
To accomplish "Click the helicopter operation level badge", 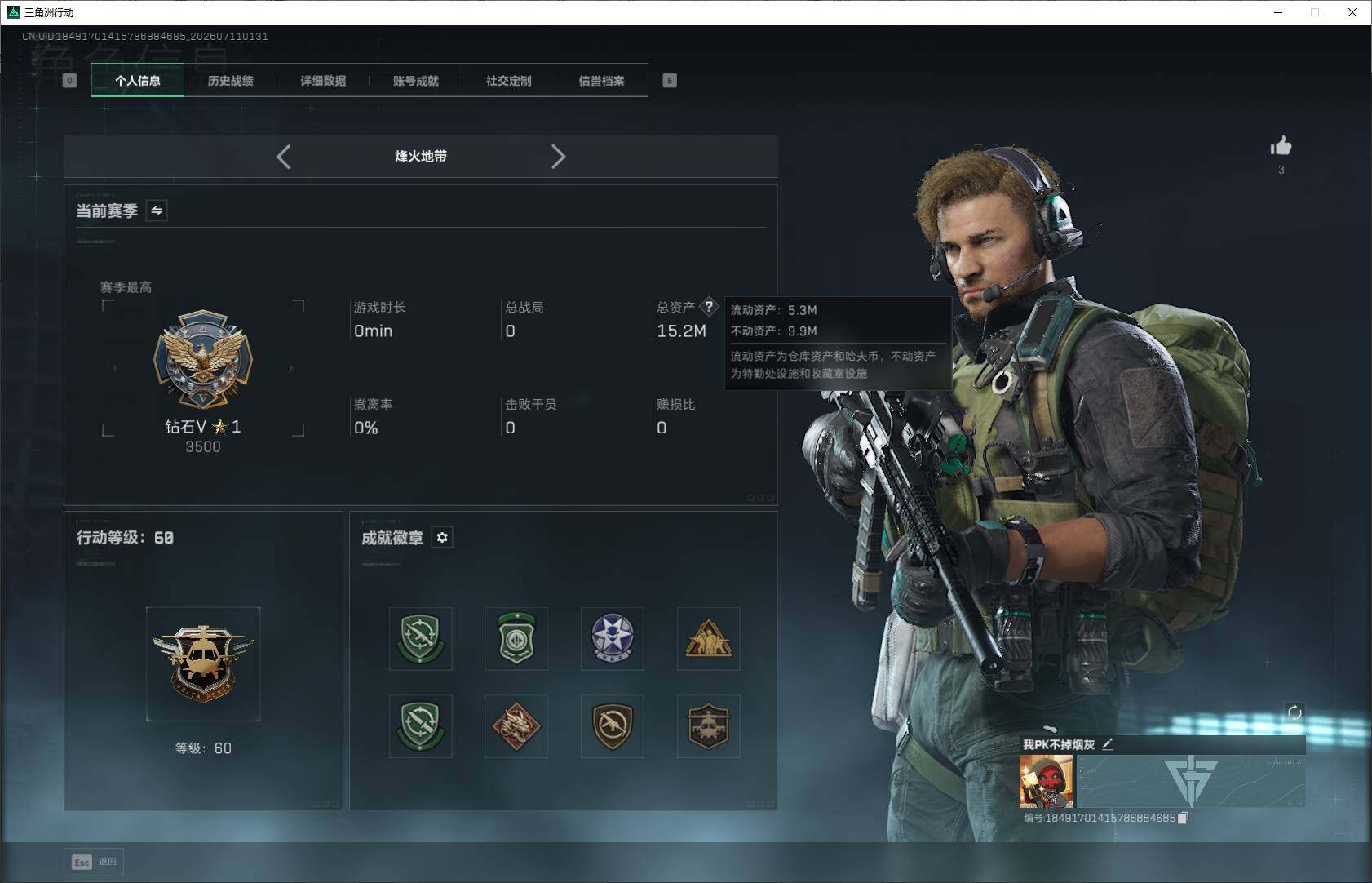I will point(203,663).
